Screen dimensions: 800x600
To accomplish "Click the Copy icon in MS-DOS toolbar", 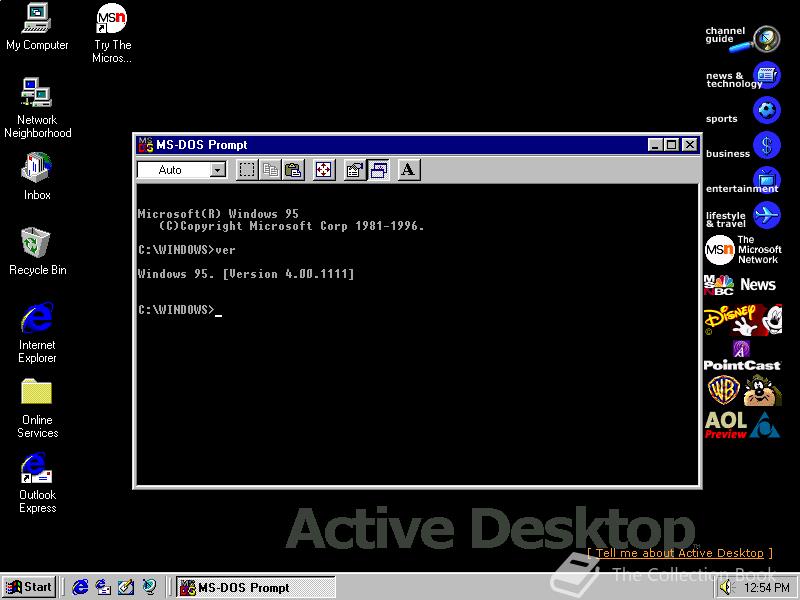I will click(270, 170).
